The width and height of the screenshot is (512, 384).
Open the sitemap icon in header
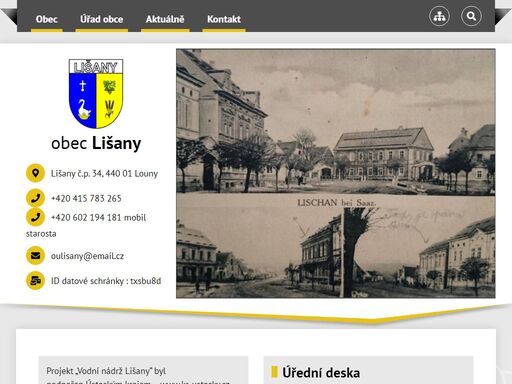coord(439,16)
